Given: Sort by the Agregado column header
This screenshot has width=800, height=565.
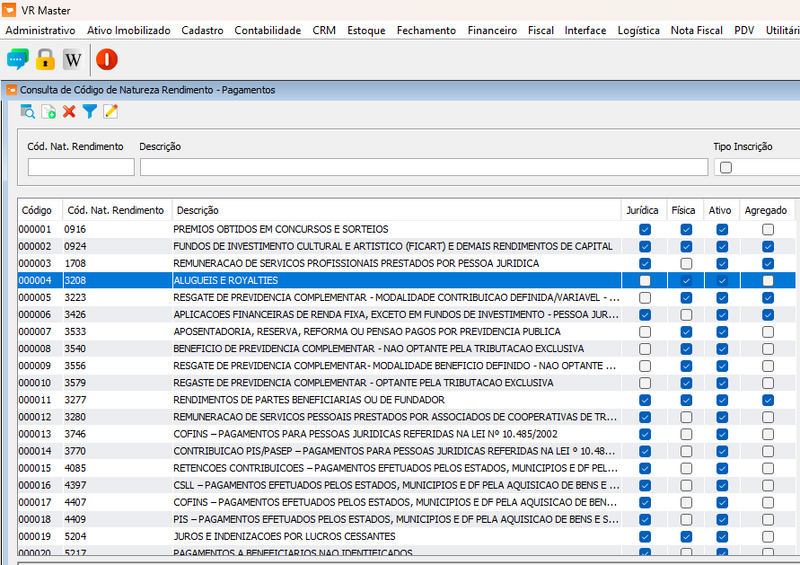Looking at the screenshot, I should 767,210.
